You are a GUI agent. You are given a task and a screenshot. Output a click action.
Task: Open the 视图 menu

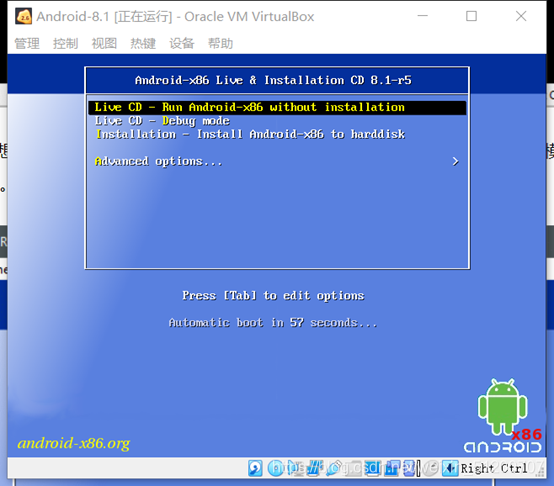pos(104,43)
